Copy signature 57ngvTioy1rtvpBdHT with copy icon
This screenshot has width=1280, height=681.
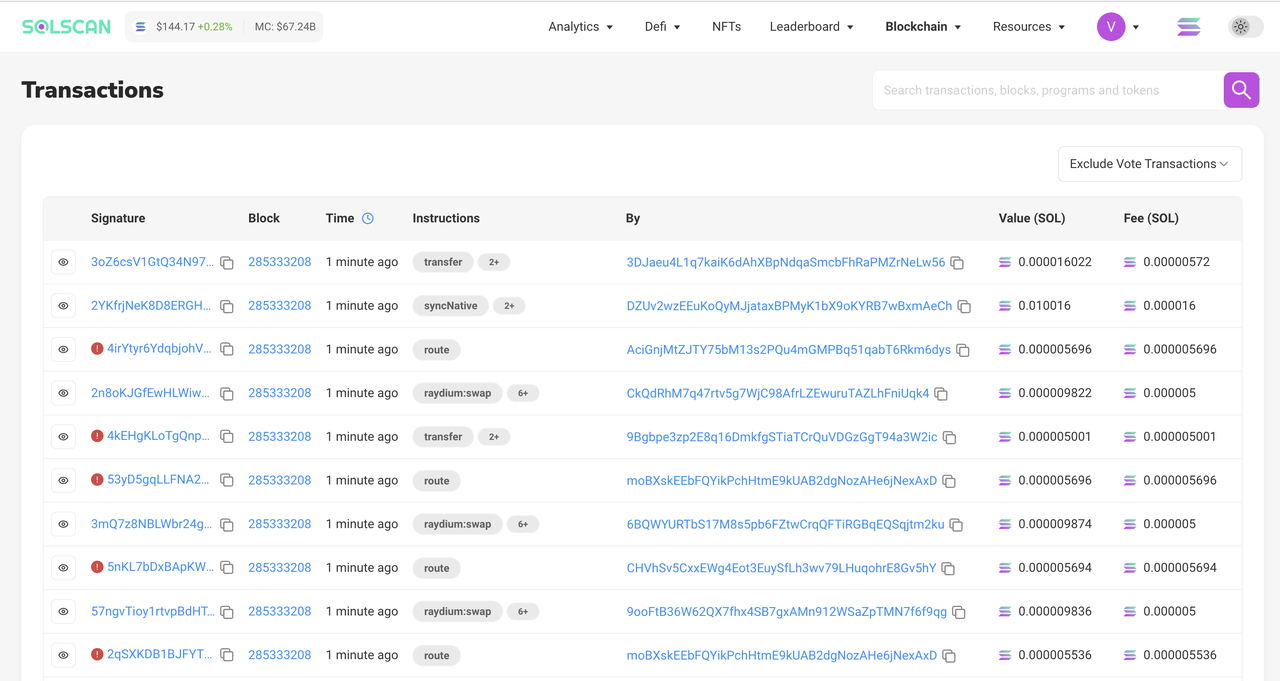[227, 612]
